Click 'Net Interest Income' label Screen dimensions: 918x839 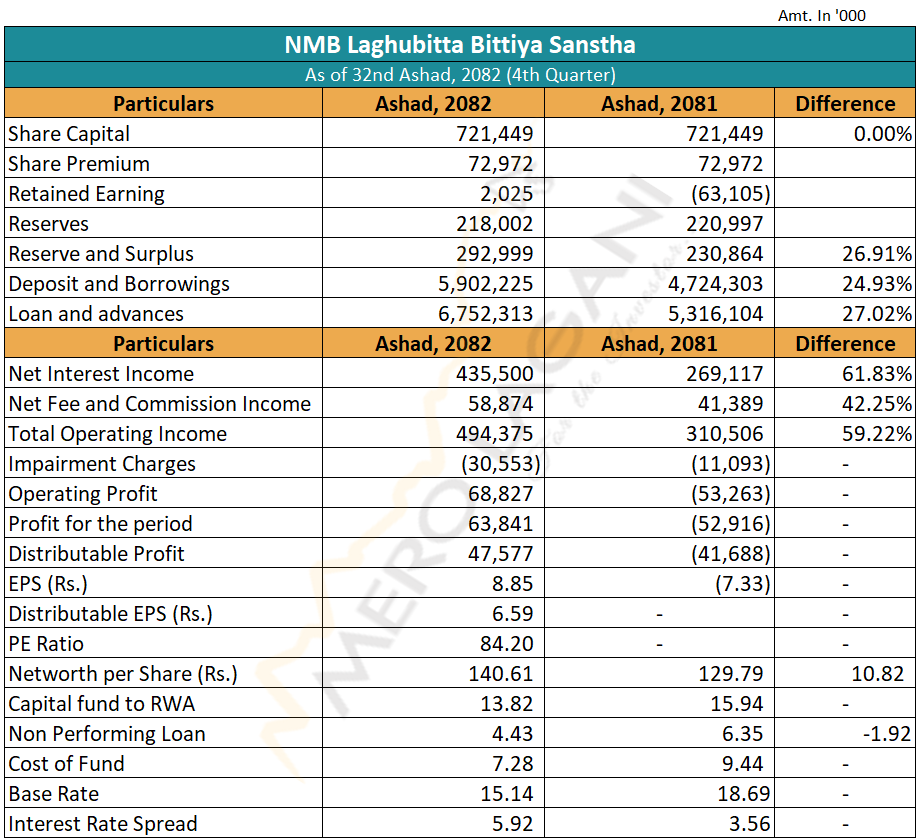(x=101, y=374)
